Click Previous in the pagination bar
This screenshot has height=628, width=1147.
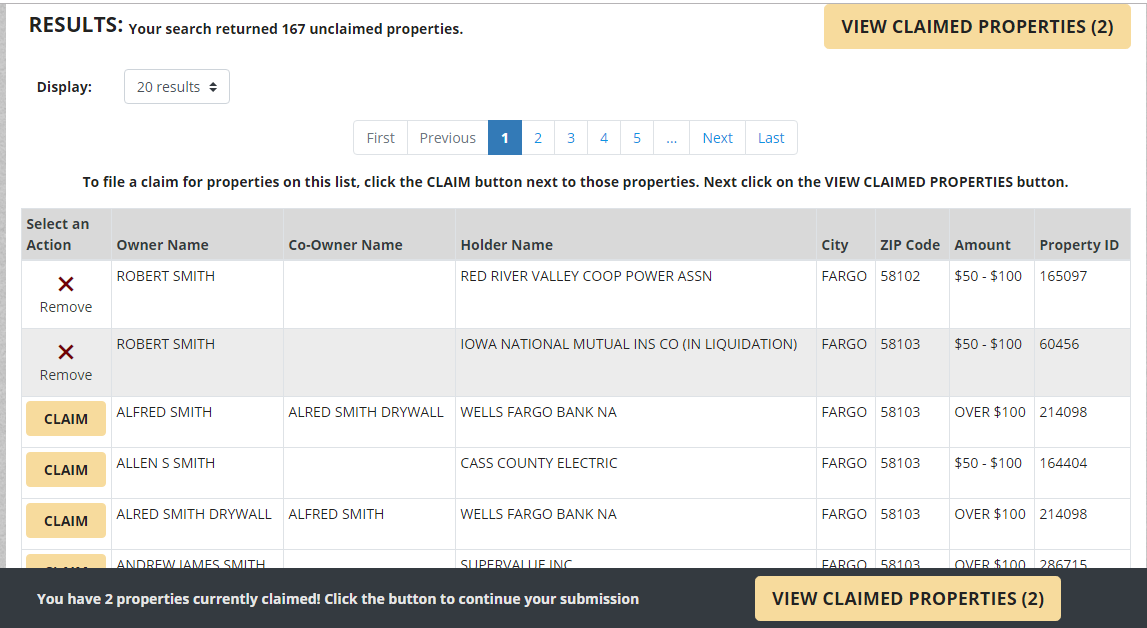coord(447,137)
